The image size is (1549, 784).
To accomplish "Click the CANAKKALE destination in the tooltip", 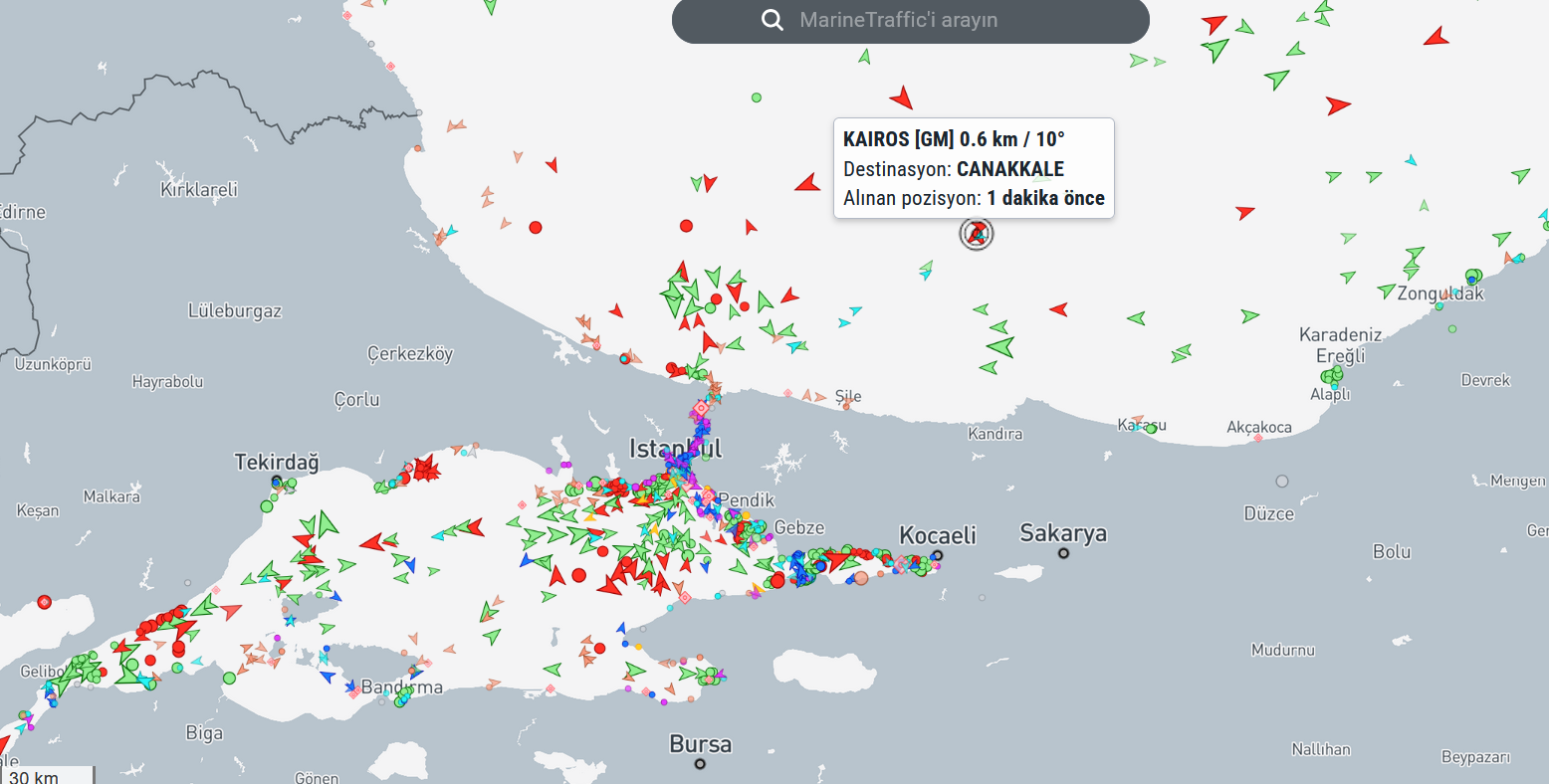I will pyautogui.click(x=1009, y=169).
